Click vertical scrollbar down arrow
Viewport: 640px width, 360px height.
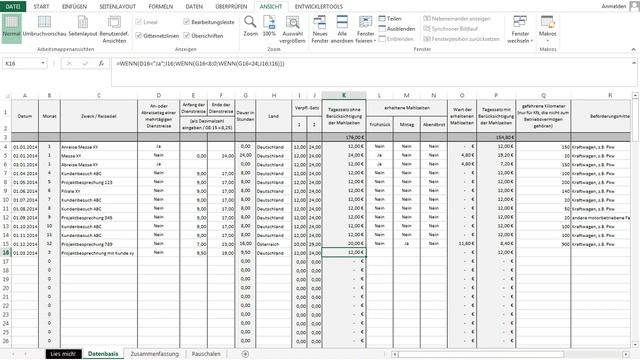coord(635,344)
